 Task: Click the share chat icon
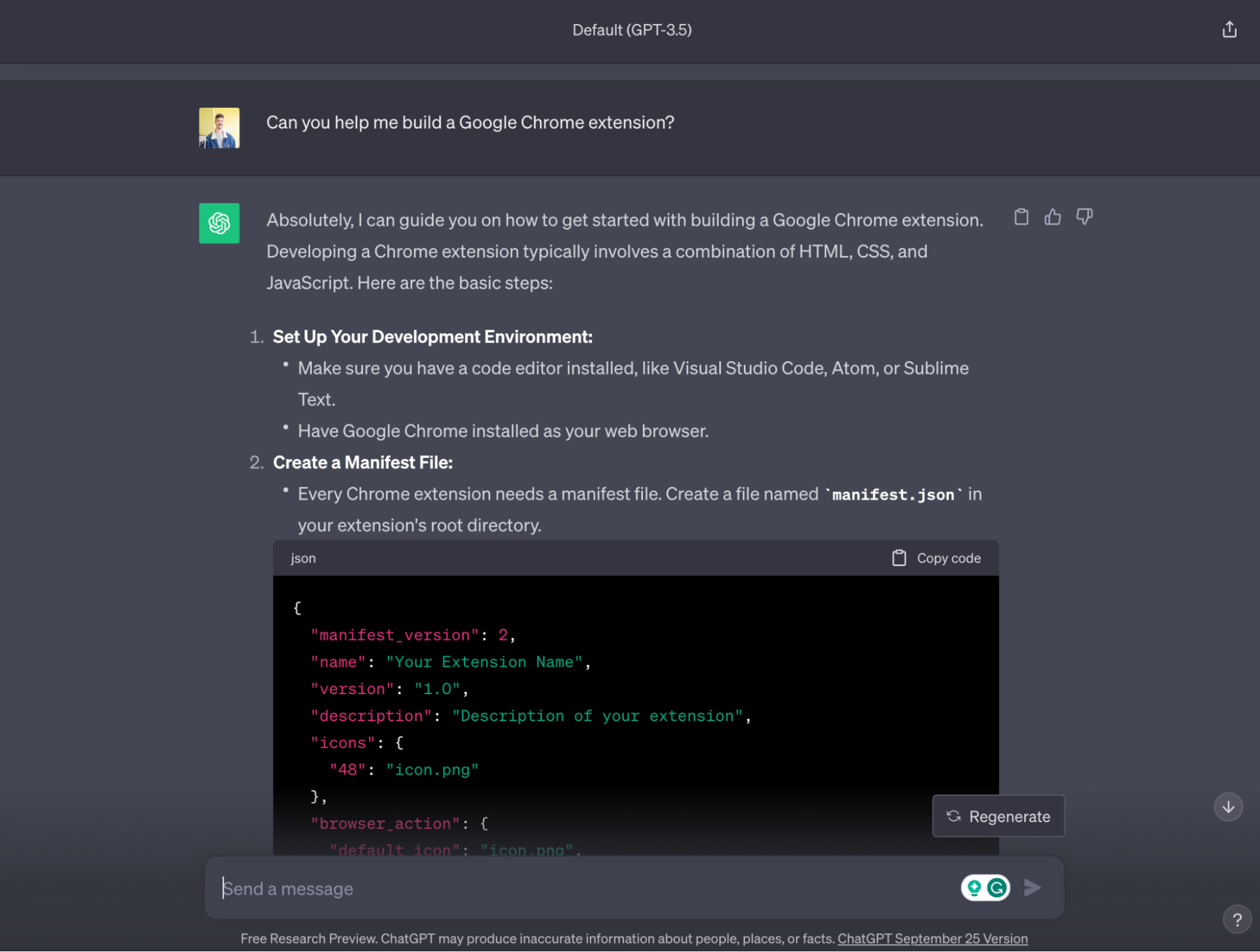pos(1228,30)
